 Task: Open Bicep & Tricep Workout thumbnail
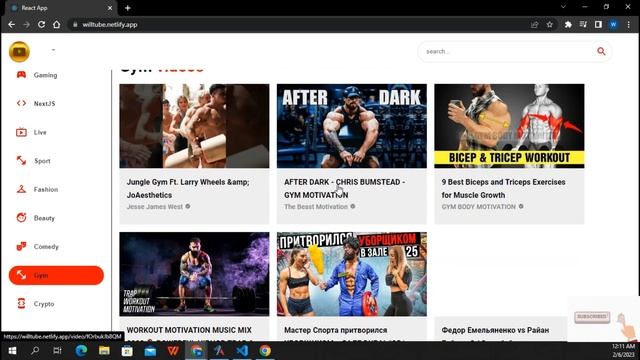[x=509, y=126]
